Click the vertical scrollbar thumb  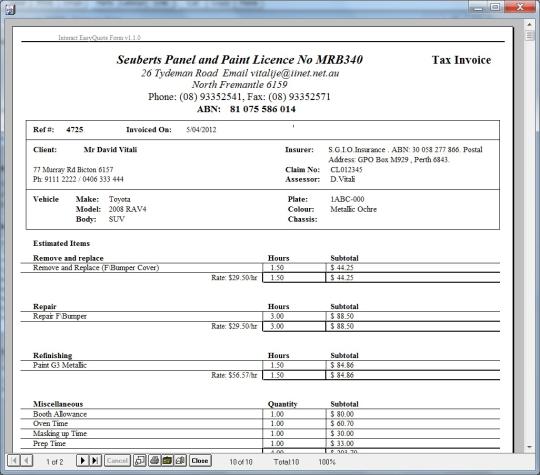click(529, 35)
